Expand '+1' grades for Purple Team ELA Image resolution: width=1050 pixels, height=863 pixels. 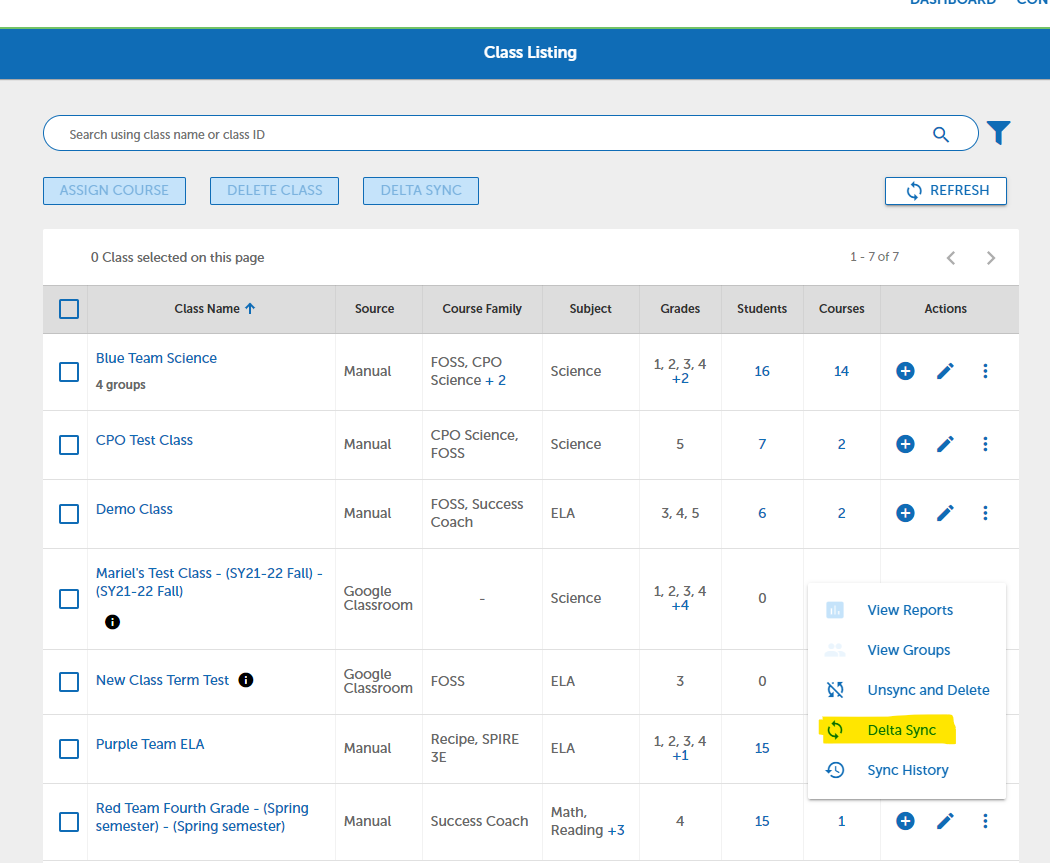[x=680, y=756]
